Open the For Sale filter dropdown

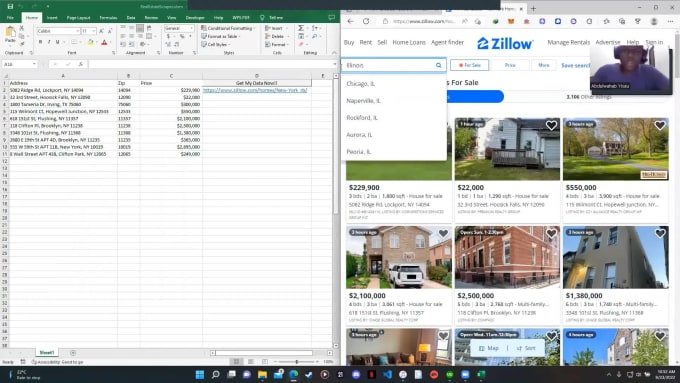[x=469, y=65]
